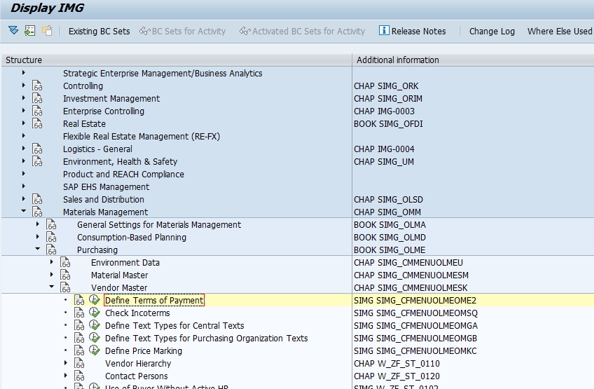Execute Define Text Types for Purchasing Organization Texts
The image size is (594, 389).
[94, 337]
